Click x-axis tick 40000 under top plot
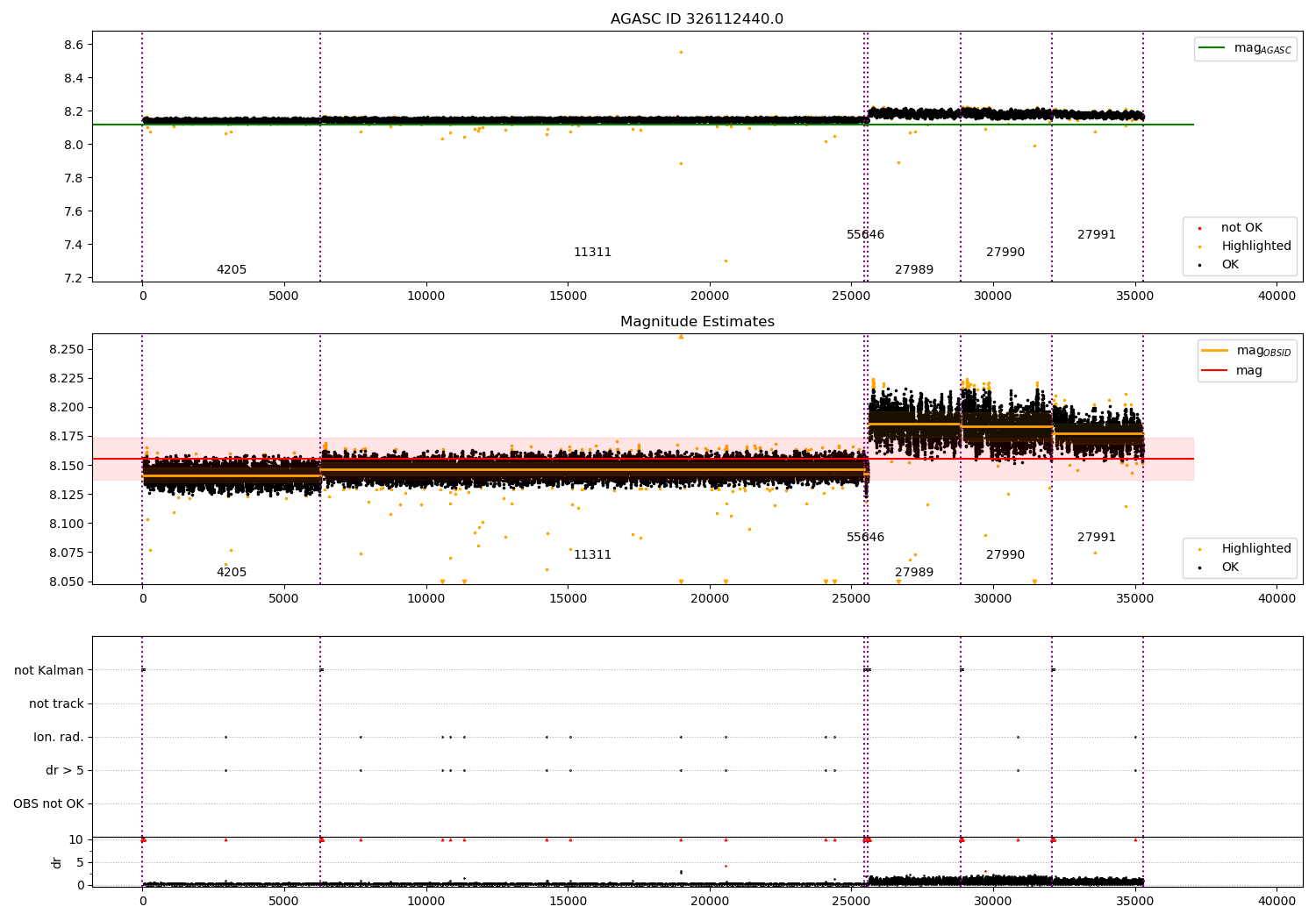 click(x=1277, y=296)
